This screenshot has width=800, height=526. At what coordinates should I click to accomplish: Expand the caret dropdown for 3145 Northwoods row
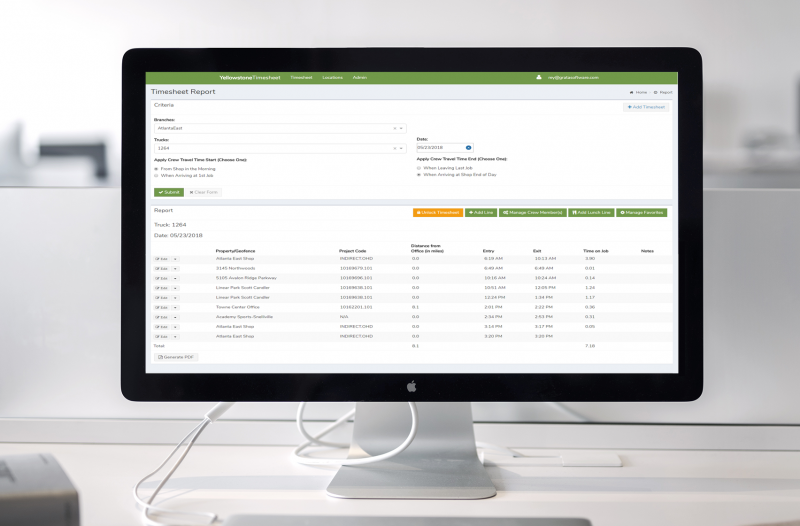[x=175, y=269]
